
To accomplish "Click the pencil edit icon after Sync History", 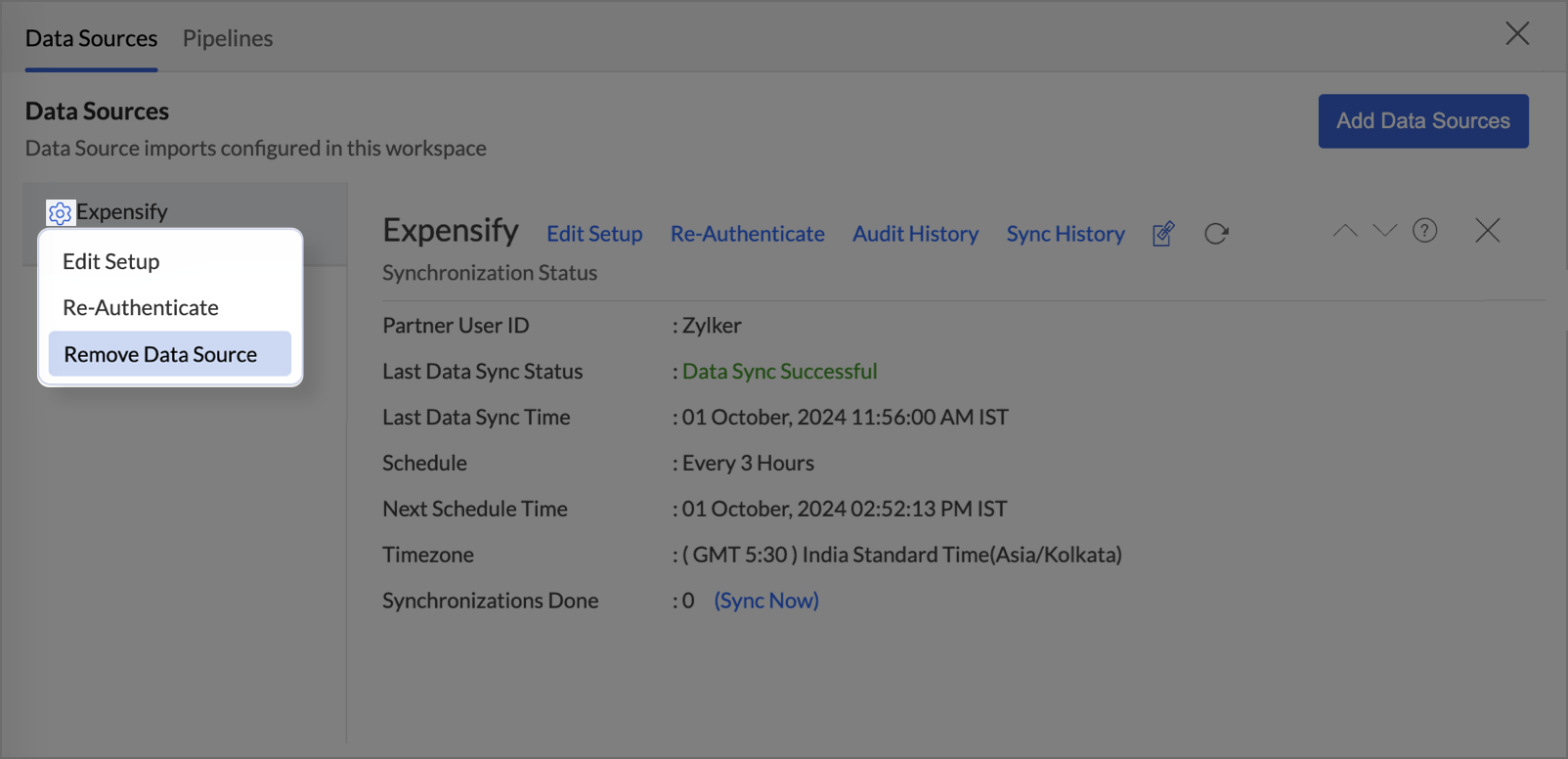I will tap(1163, 234).
